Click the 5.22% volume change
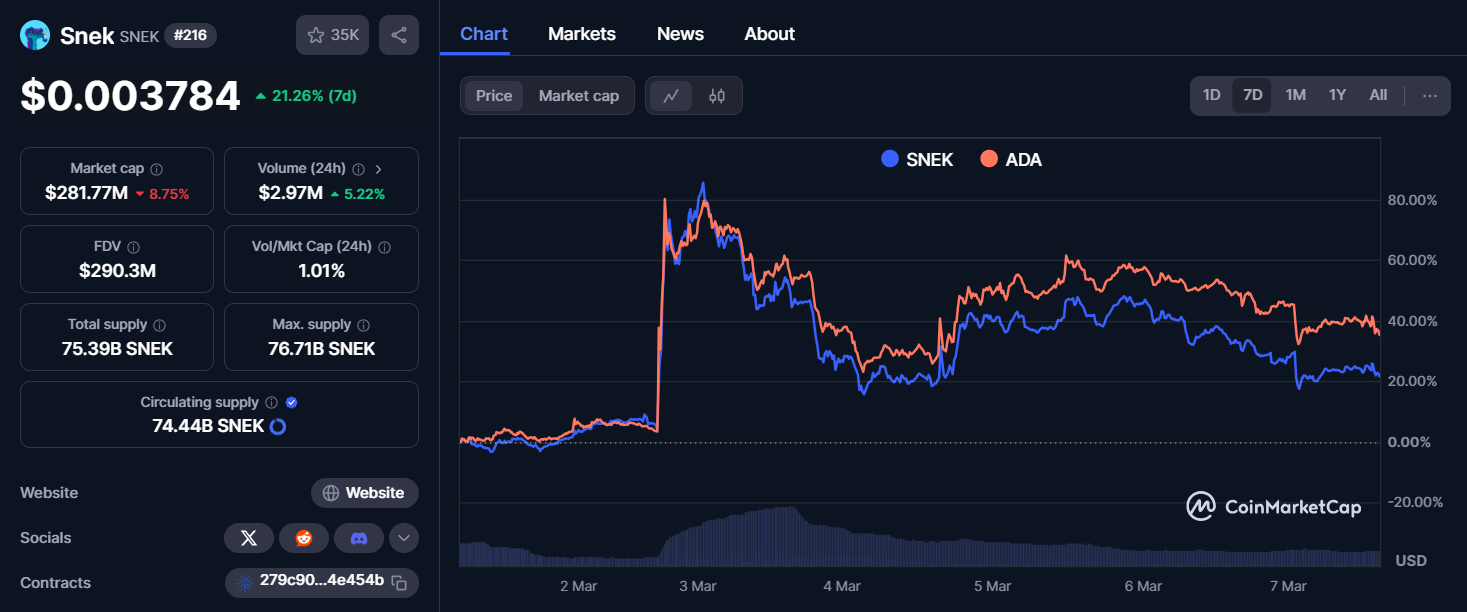This screenshot has height=612, width=1467. (357, 194)
